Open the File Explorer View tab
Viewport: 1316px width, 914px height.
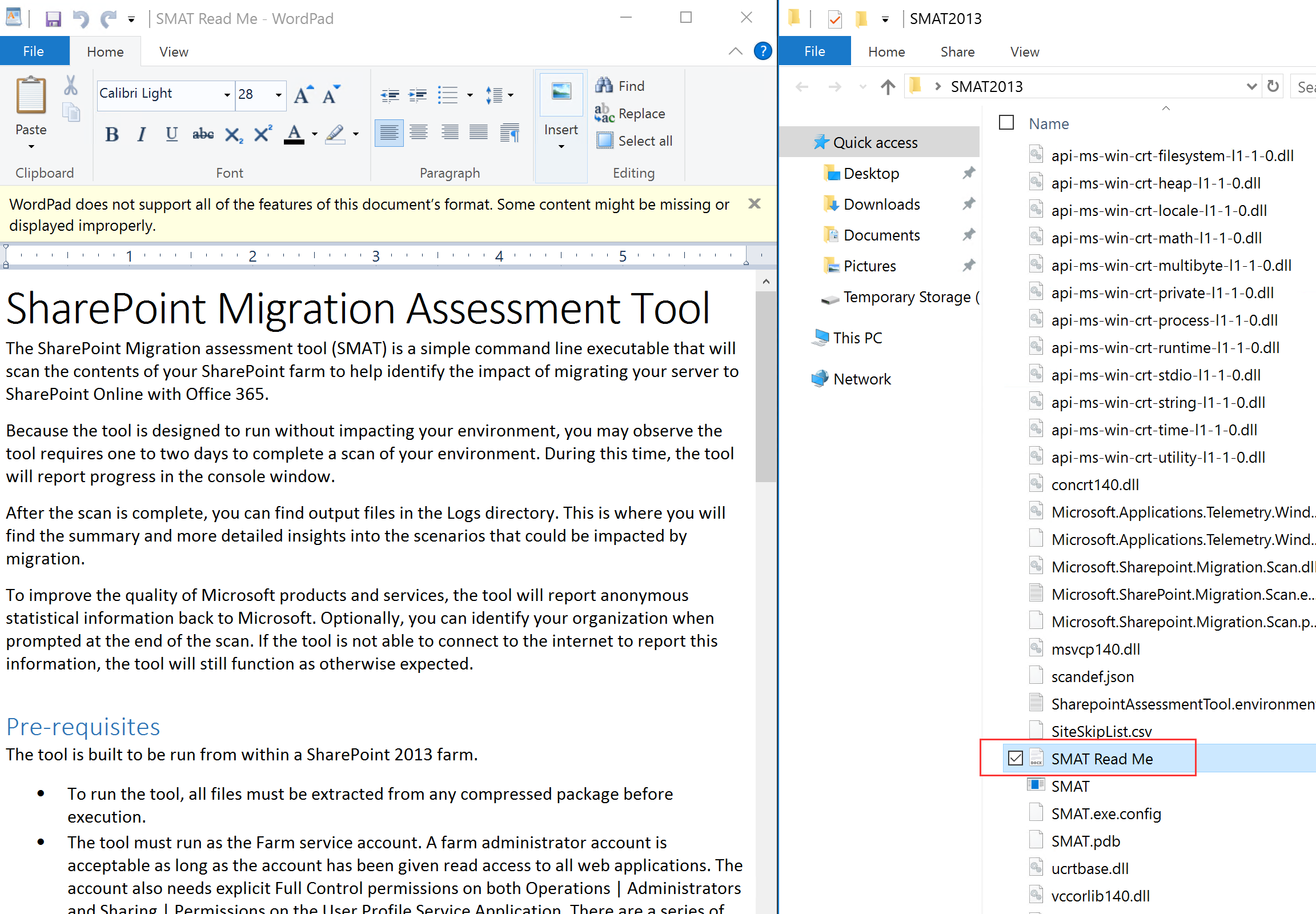[x=1024, y=52]
